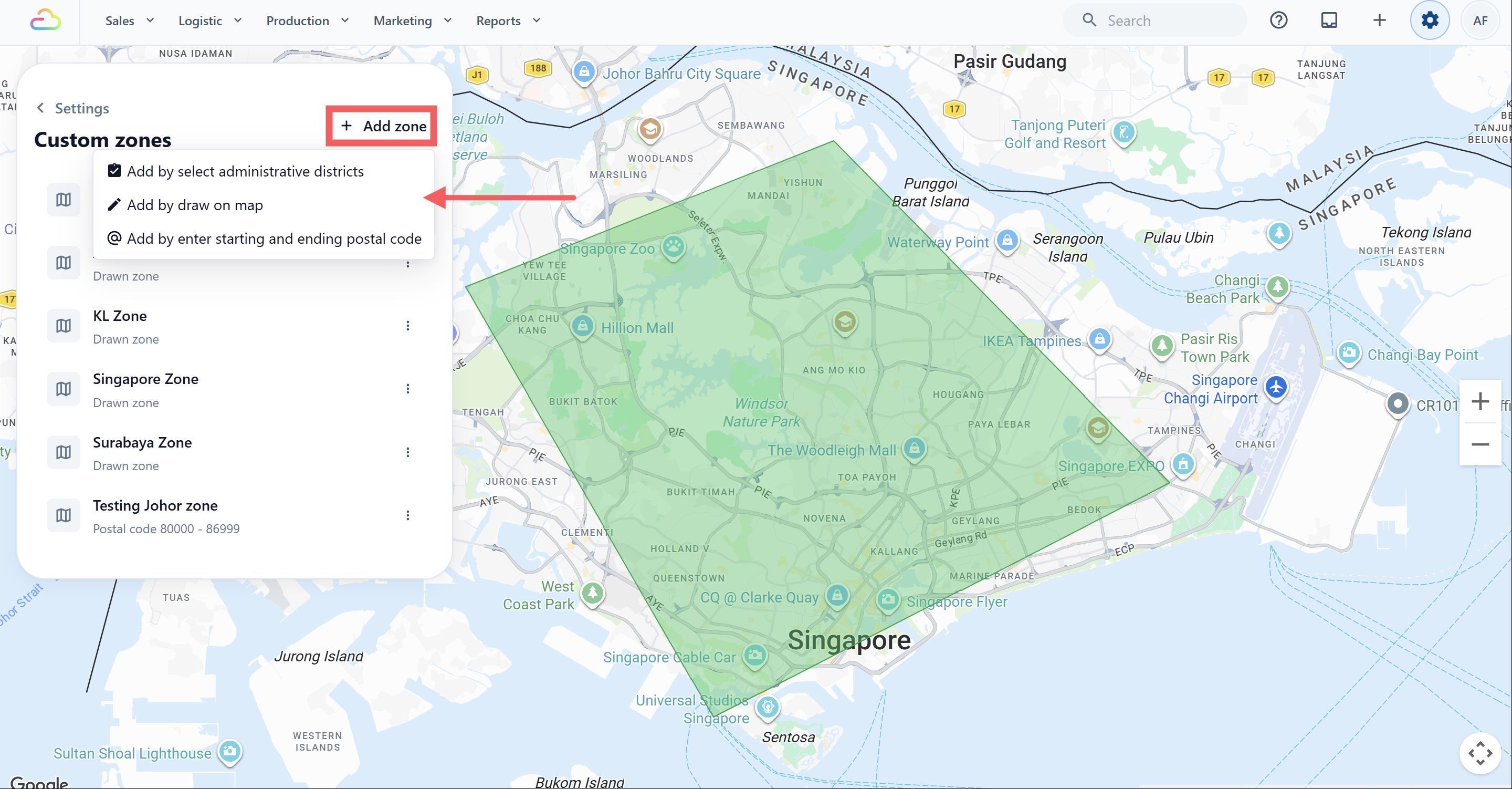Click Universal Studios Singapore marker
This screenshot has height=789, width=1512.
point(767,708)
